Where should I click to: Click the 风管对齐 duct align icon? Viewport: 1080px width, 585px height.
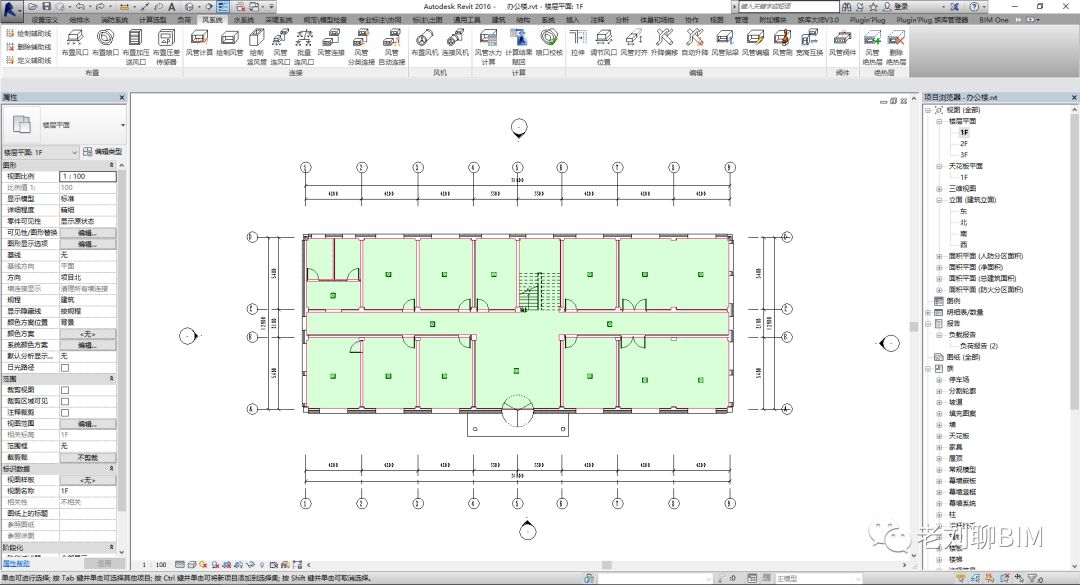point(634,42)
